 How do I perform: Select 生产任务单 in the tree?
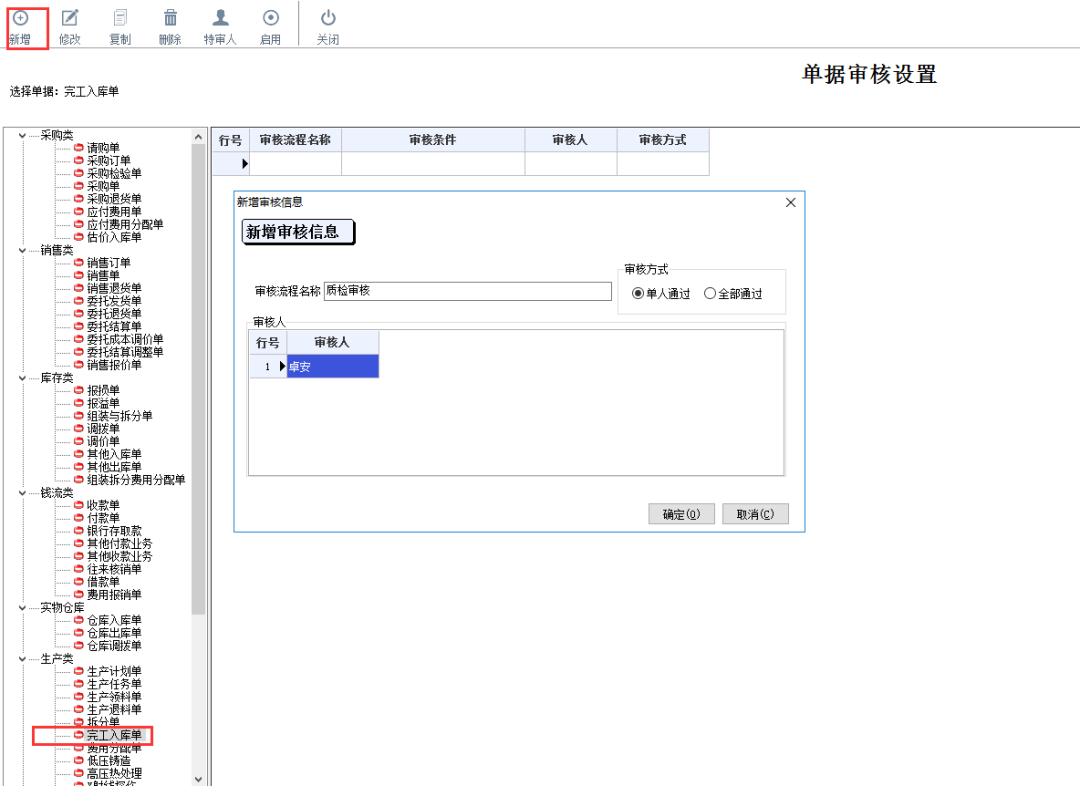[x=114, y=684]
